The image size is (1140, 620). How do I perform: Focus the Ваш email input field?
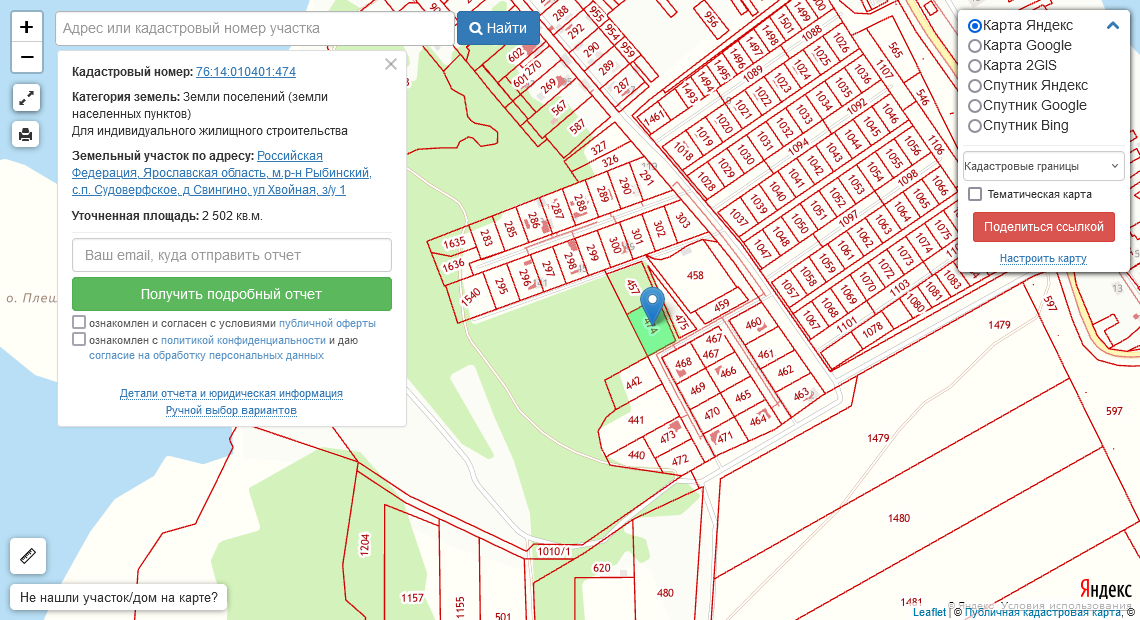[x=232, y=255]
